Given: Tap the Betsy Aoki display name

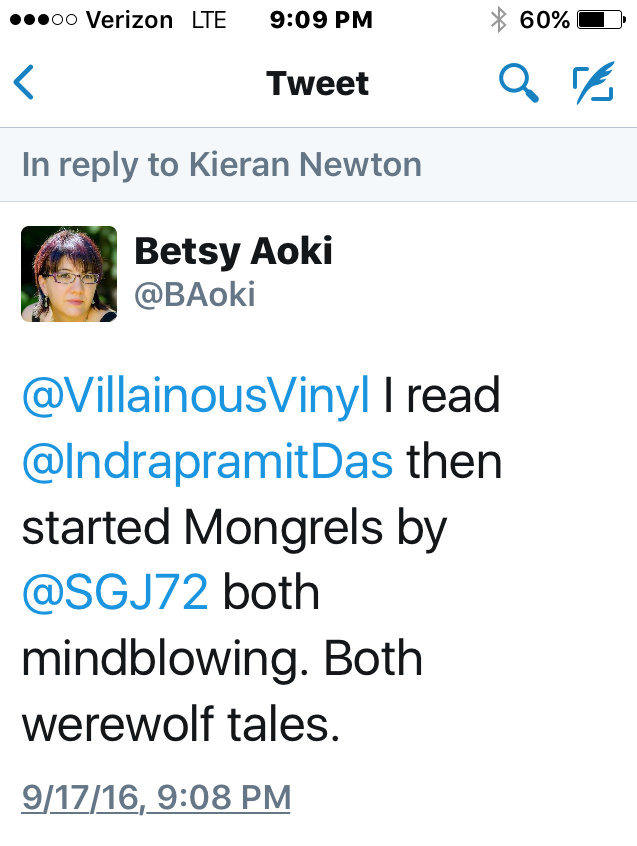Looking at the screenshot, I should pyautogui.click(x=233, y=251).
